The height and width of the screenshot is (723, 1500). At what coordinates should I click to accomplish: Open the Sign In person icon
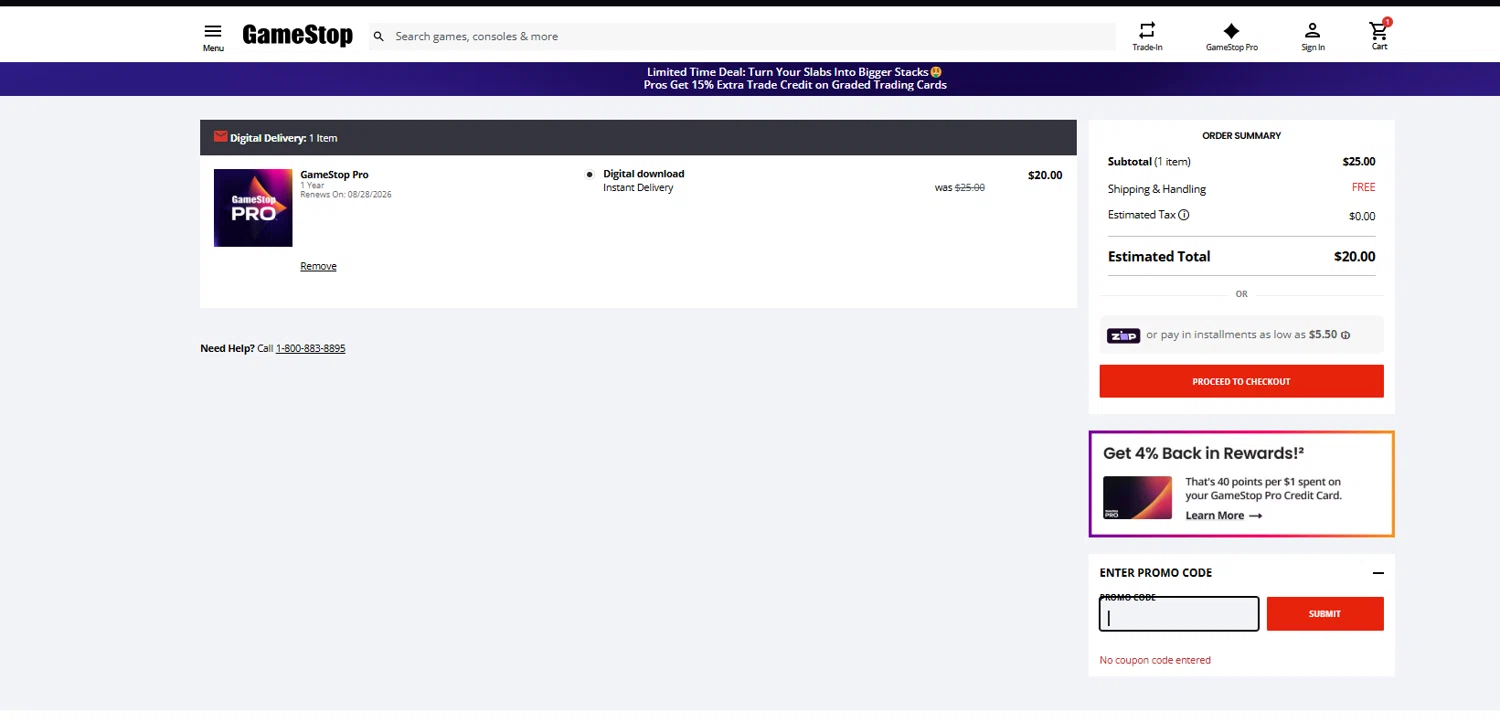pos(1313,31)
